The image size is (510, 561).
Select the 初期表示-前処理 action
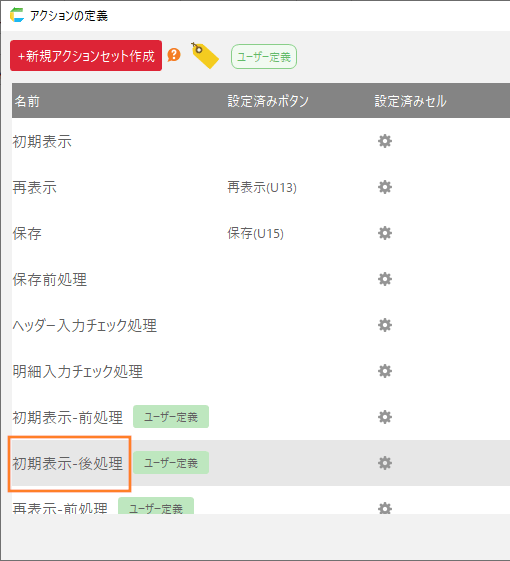pyautogui.click(x=68, y=417)
